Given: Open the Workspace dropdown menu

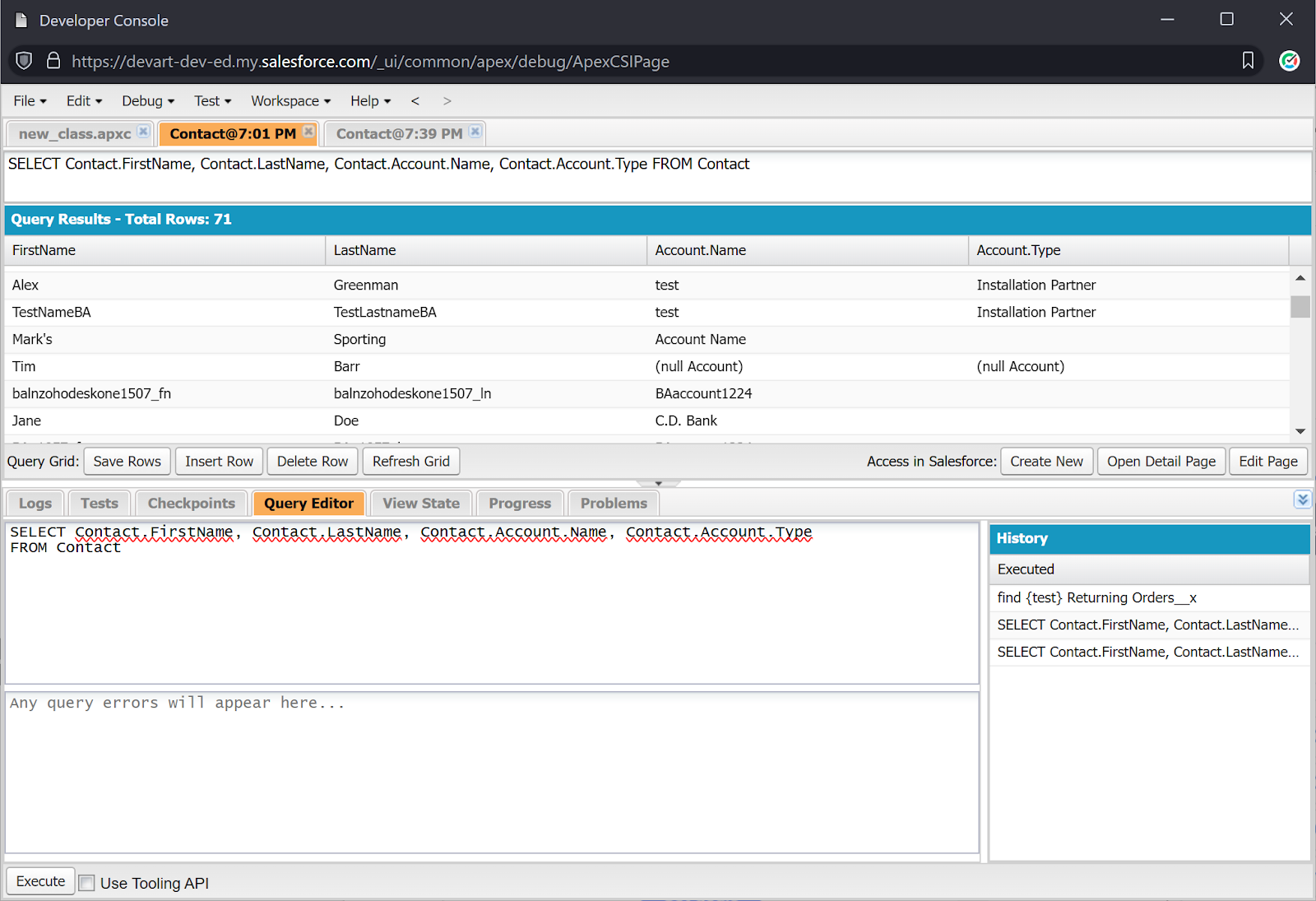Looking at the screenshot, I should [285, 100].
